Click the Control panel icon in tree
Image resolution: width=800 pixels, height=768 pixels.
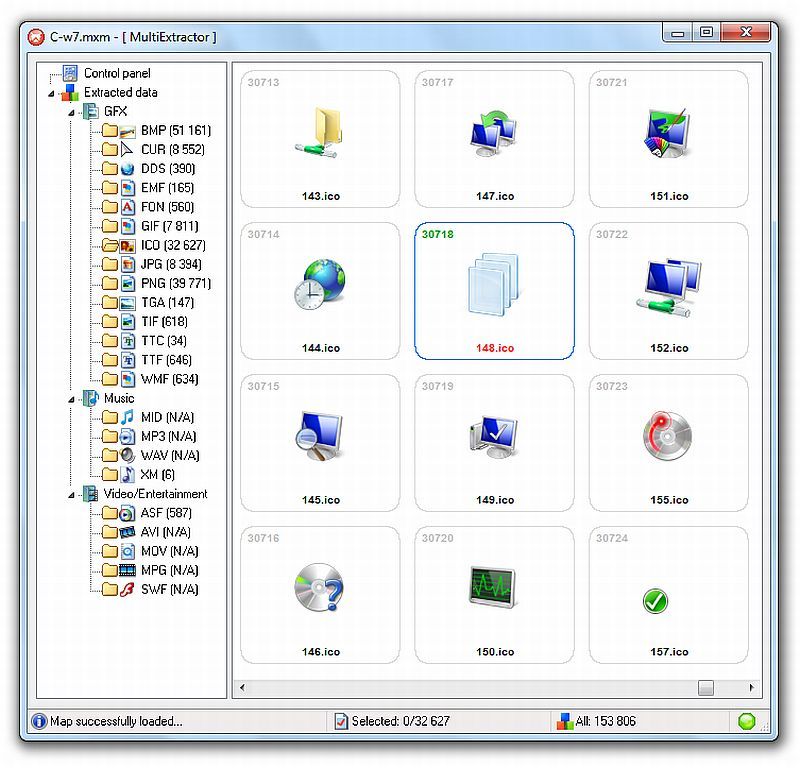click(70, 73)
